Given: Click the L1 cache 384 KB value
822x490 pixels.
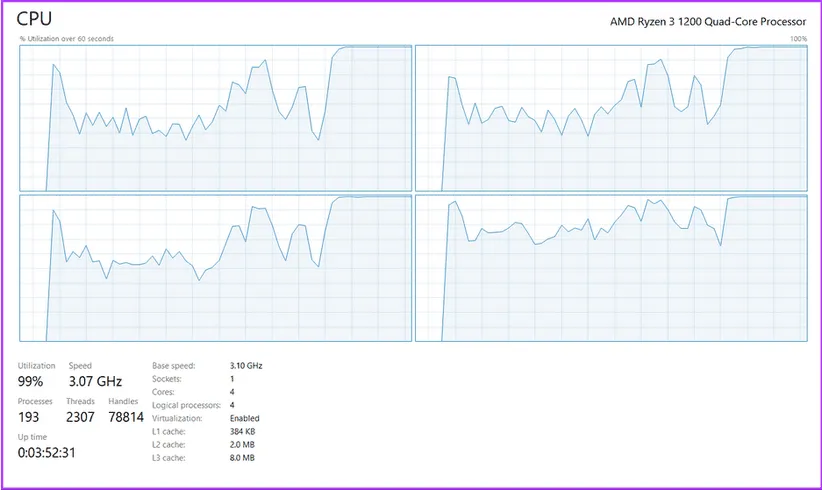Looking at the screenshot, I should [243, 431].
